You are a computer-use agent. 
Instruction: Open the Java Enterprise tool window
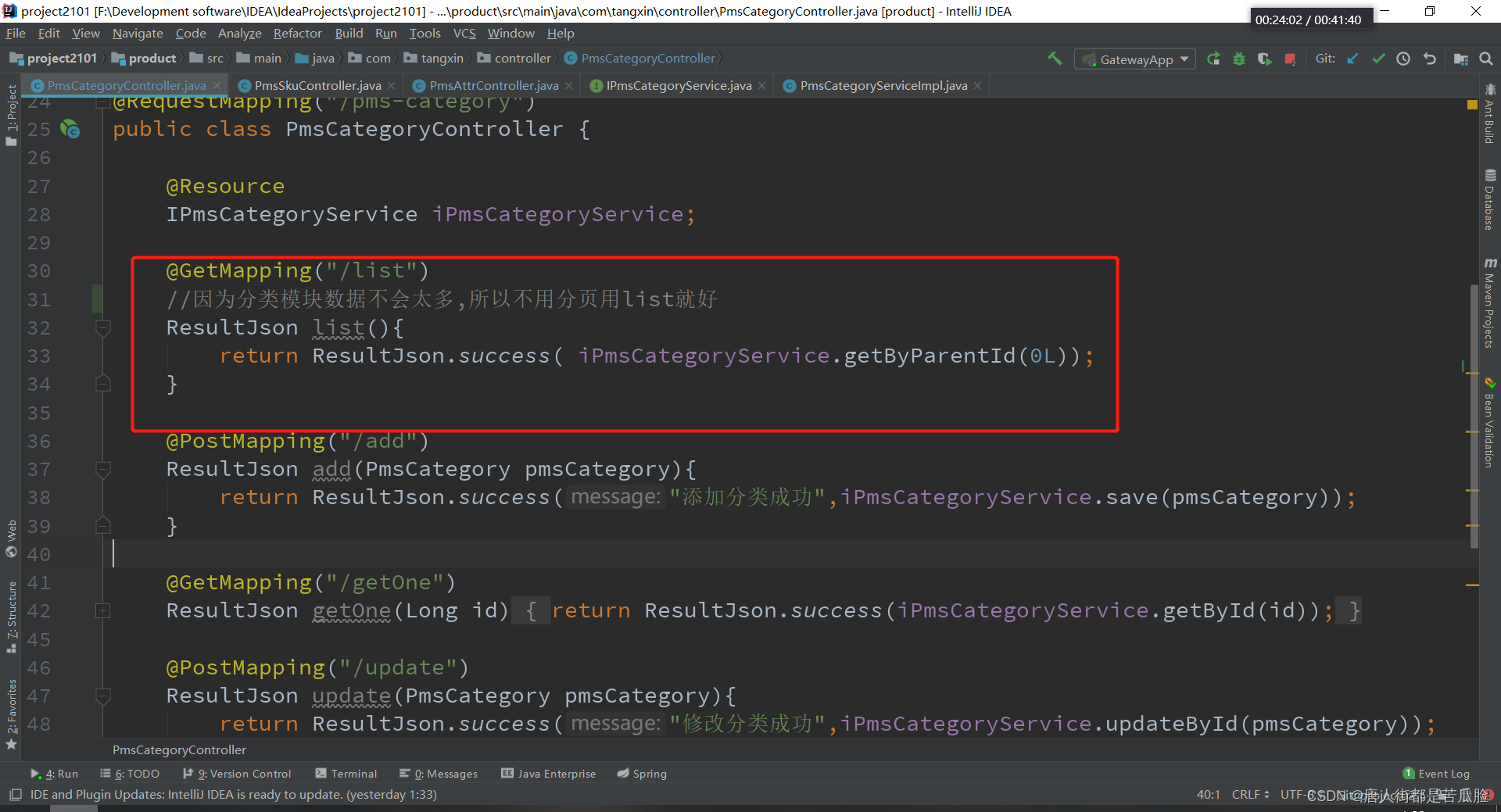tap(549, 774)
